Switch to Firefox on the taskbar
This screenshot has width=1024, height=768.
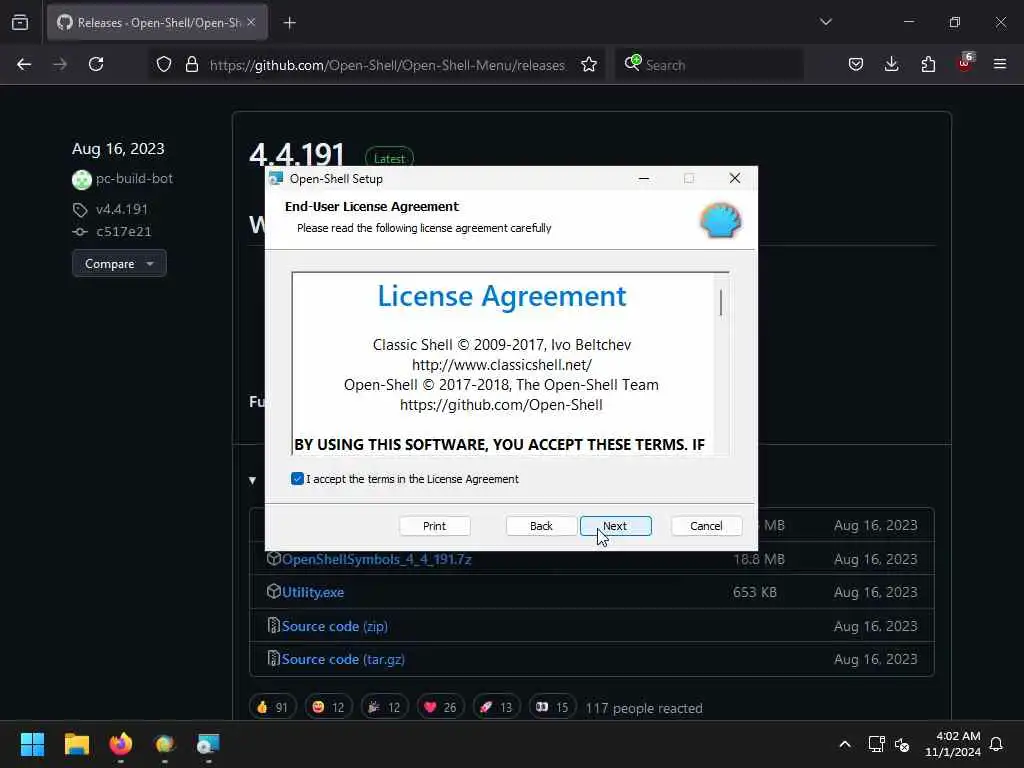pyautogui.click(x=121, y=744)
